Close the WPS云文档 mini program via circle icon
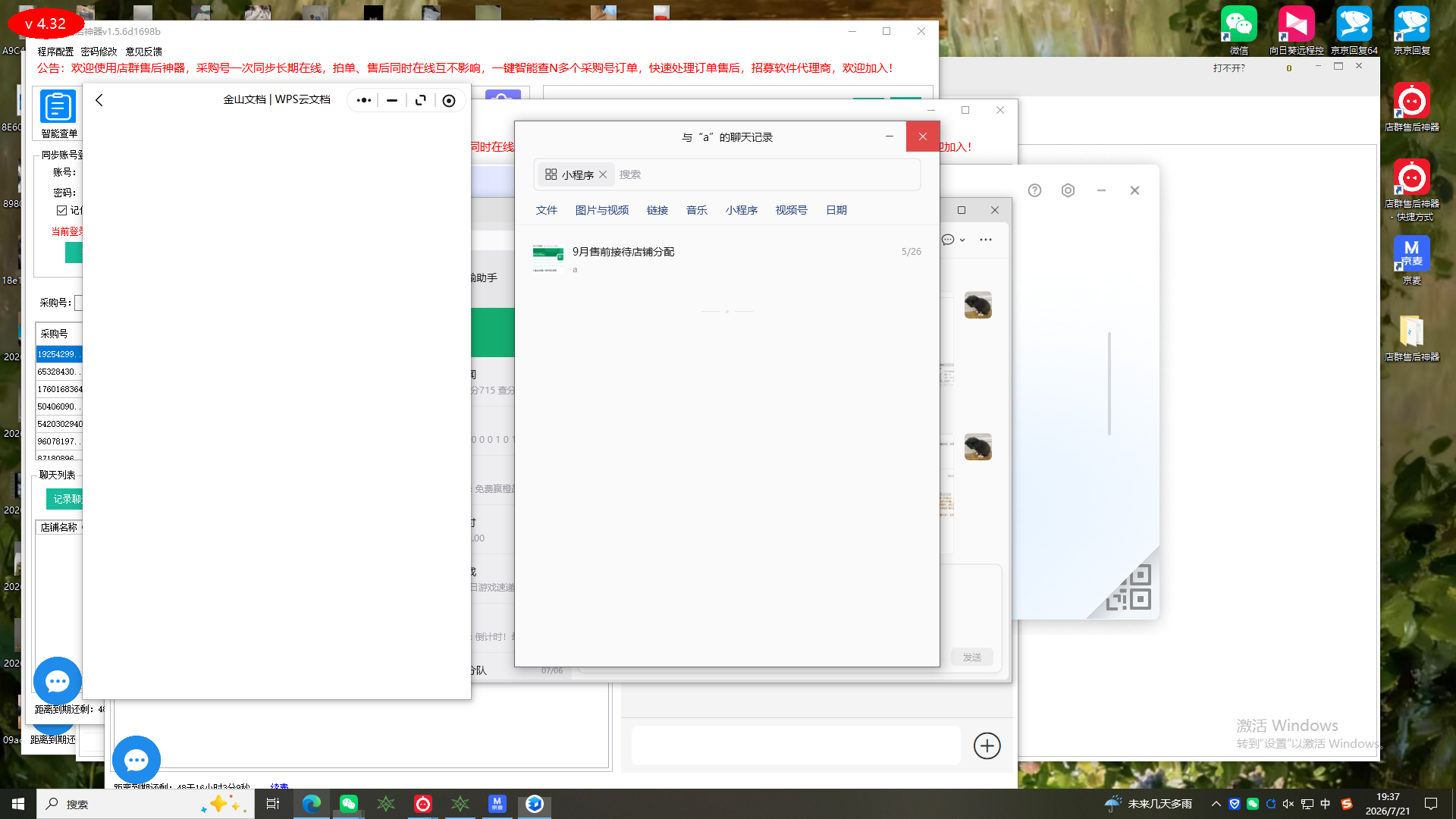 pyautogui.click(x=449, y=100)
